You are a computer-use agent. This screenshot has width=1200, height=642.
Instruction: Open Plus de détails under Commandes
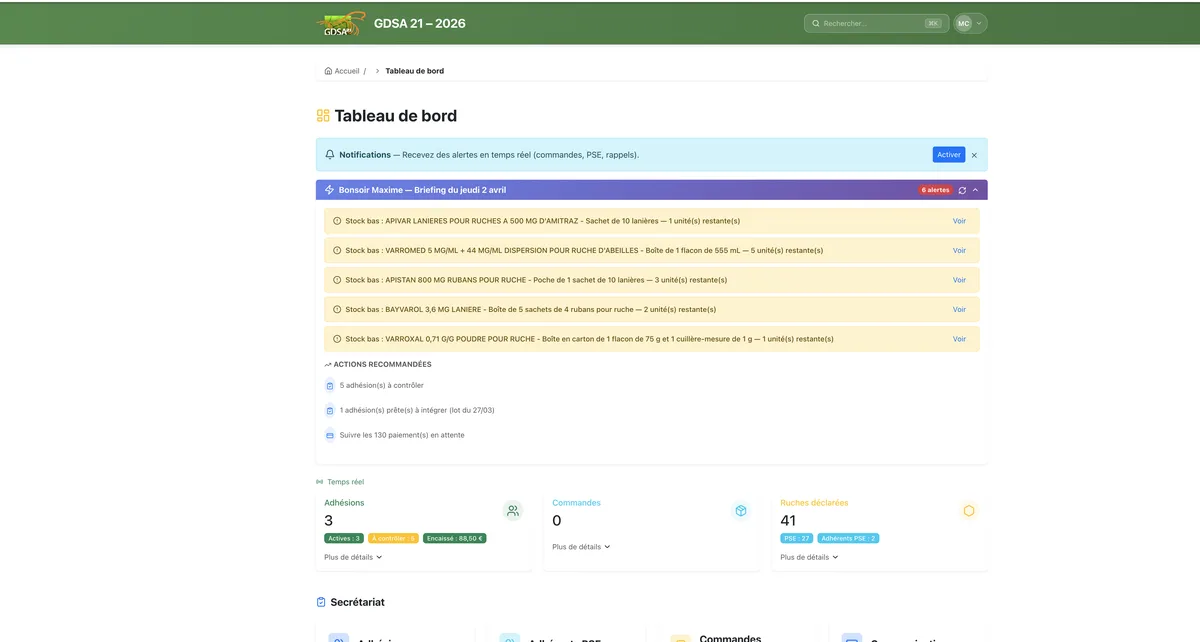(x=578, y=547)
